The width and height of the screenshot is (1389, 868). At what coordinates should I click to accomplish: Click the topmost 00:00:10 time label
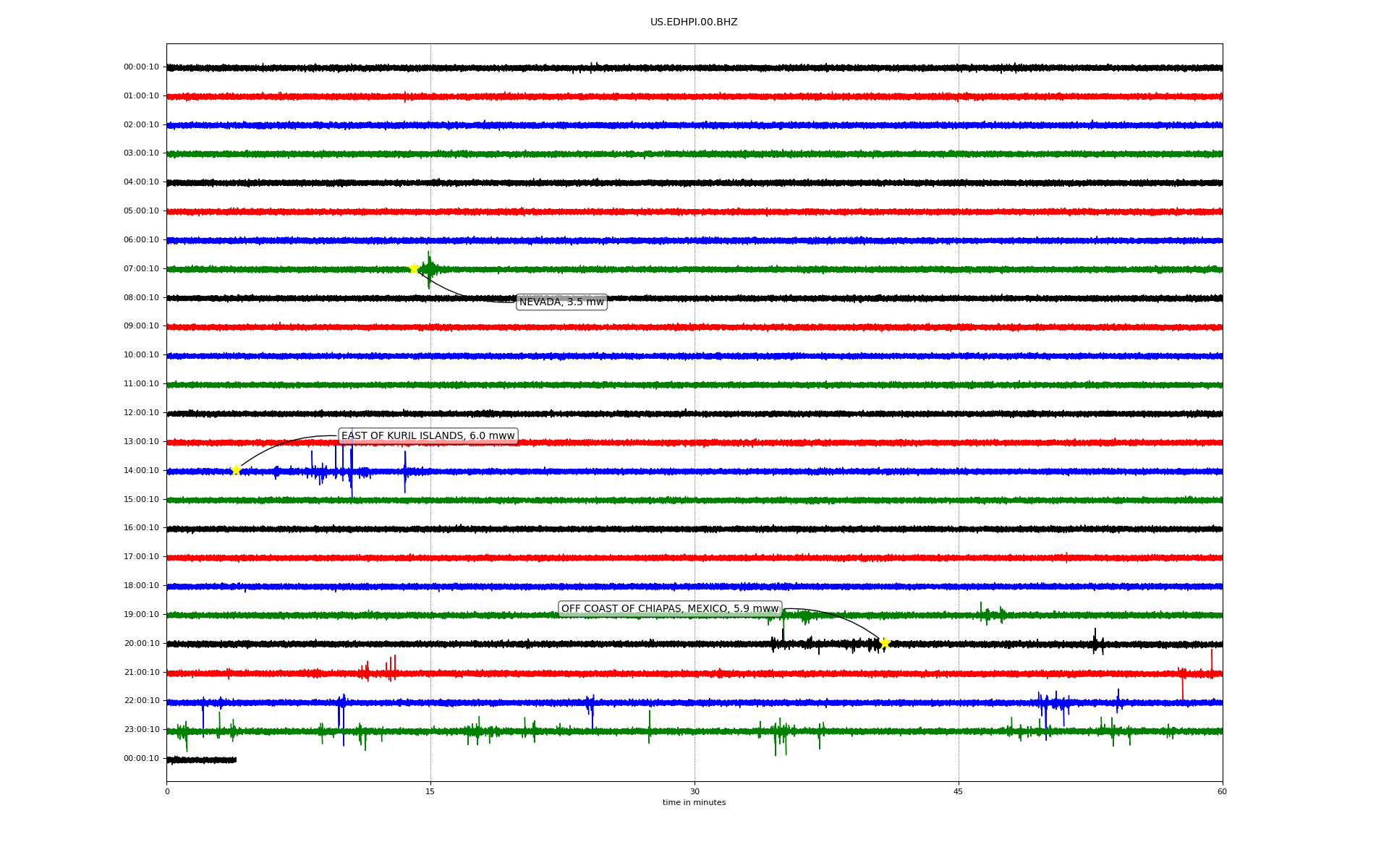click(x=141, y=67)
